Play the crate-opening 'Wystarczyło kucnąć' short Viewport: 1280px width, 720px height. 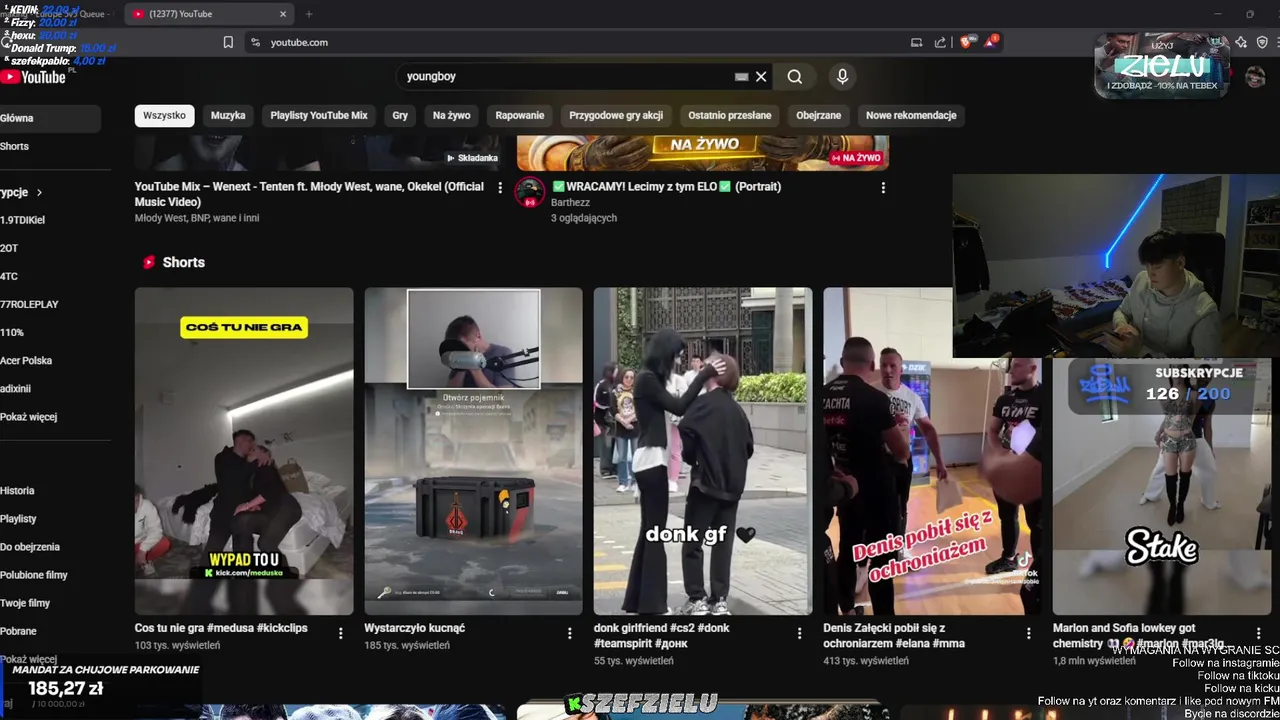pos(473,451)
